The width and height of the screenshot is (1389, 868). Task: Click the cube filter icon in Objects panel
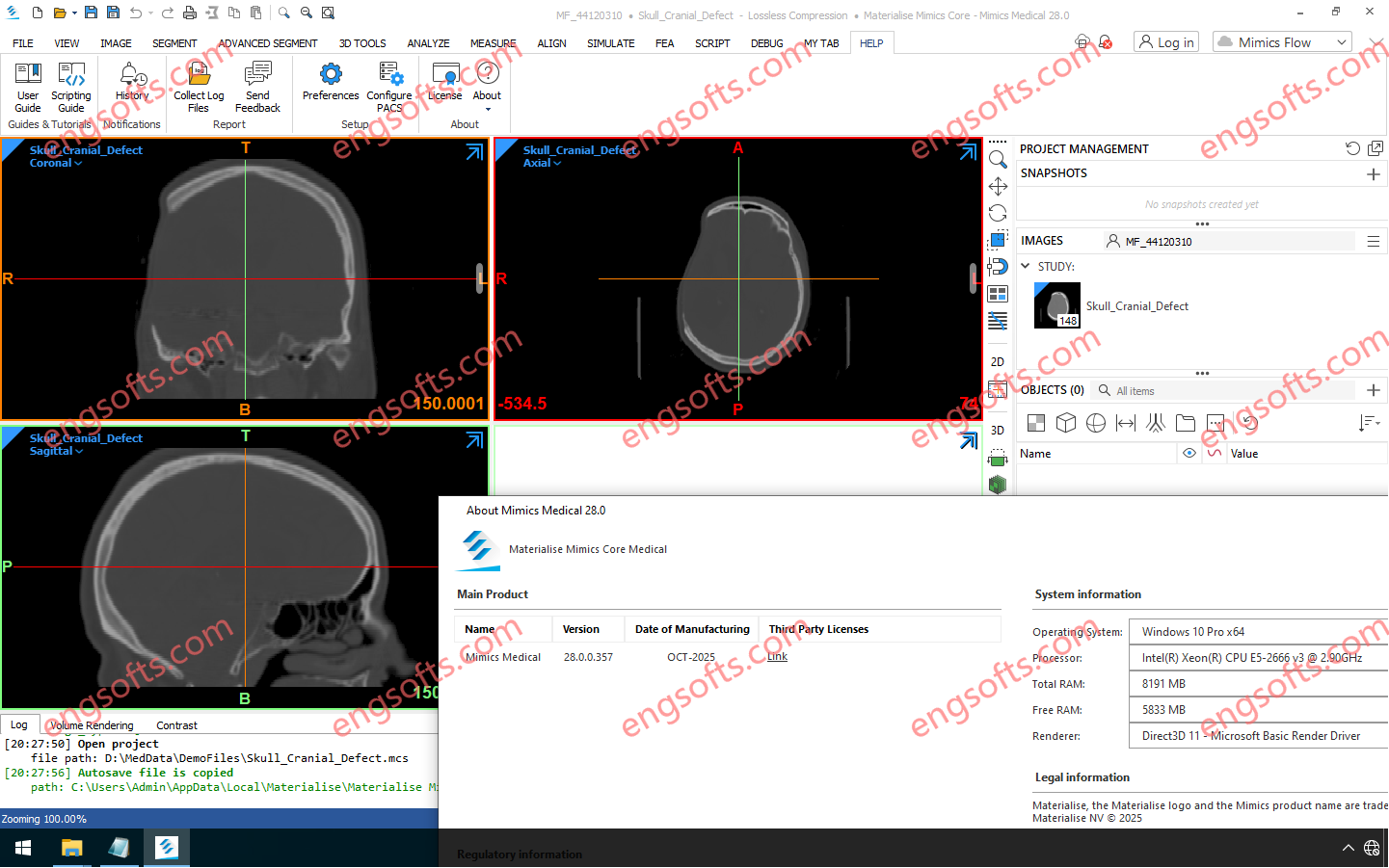[x=1066, y=423]
